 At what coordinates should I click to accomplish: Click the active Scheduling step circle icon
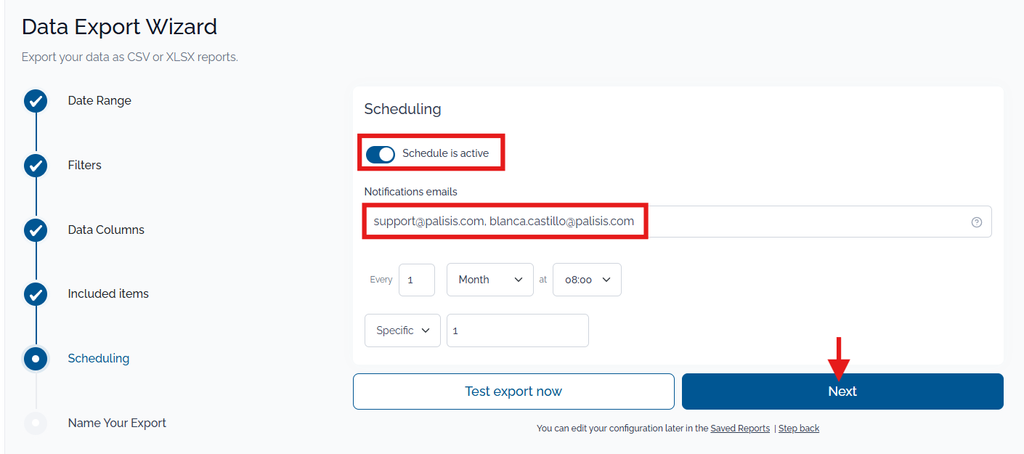[x=36, y=359]
